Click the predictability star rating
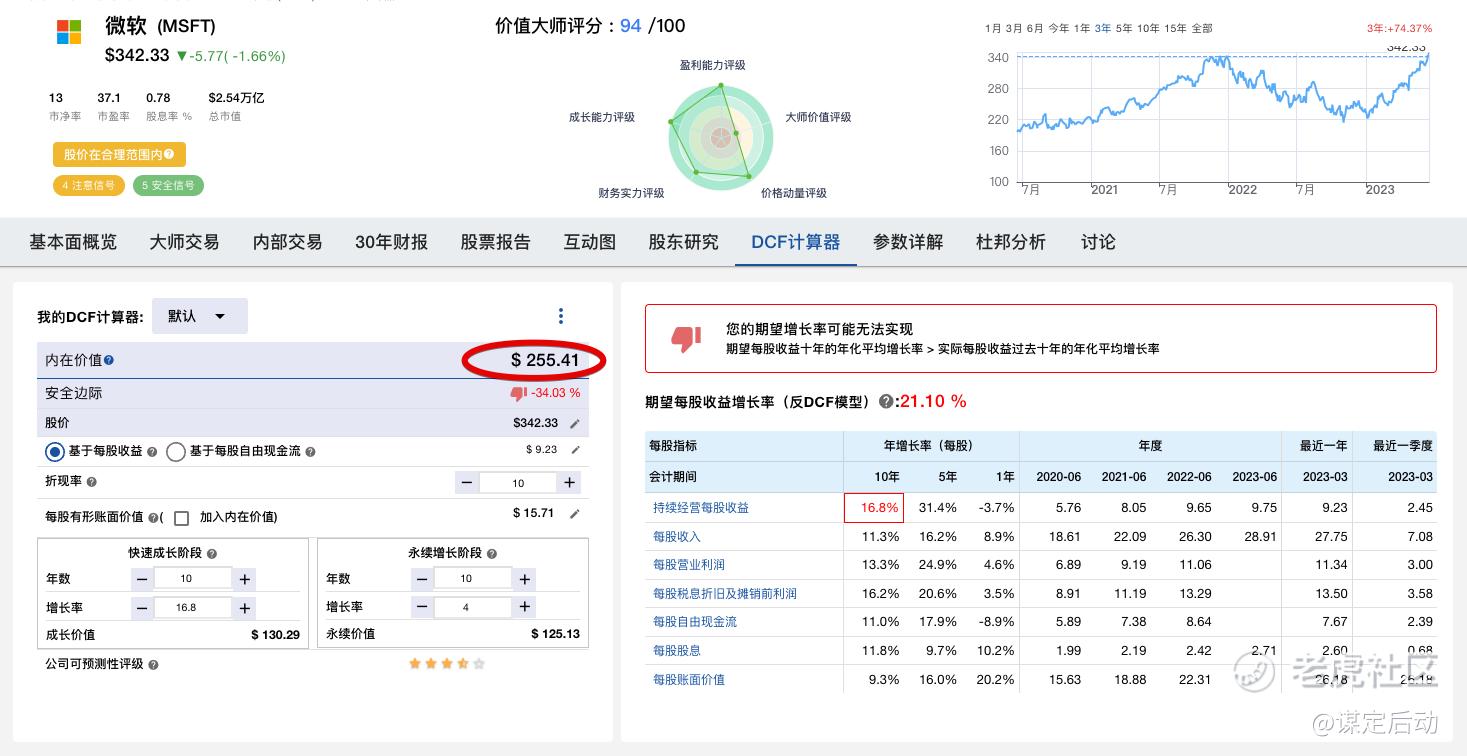 447,663
